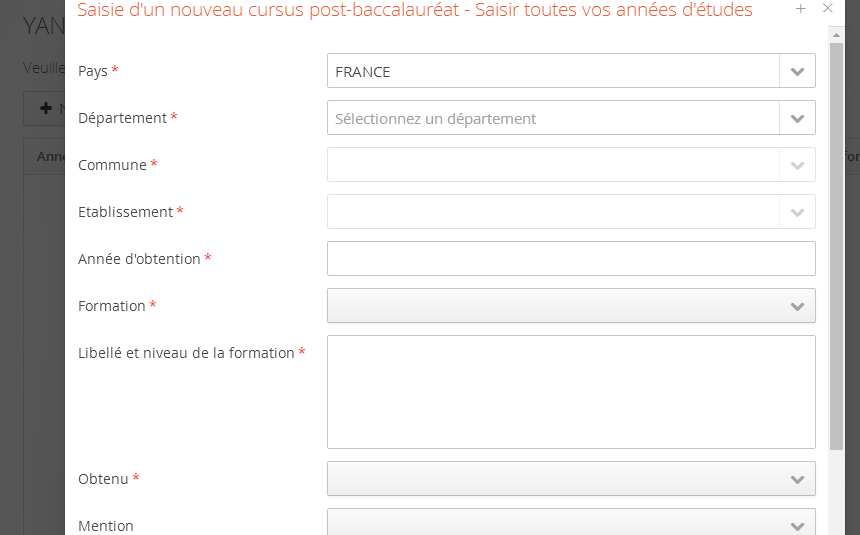This screenshot has height=535, width=860.
Task: Close the cursus entry dialog
Action: point(828,8)
